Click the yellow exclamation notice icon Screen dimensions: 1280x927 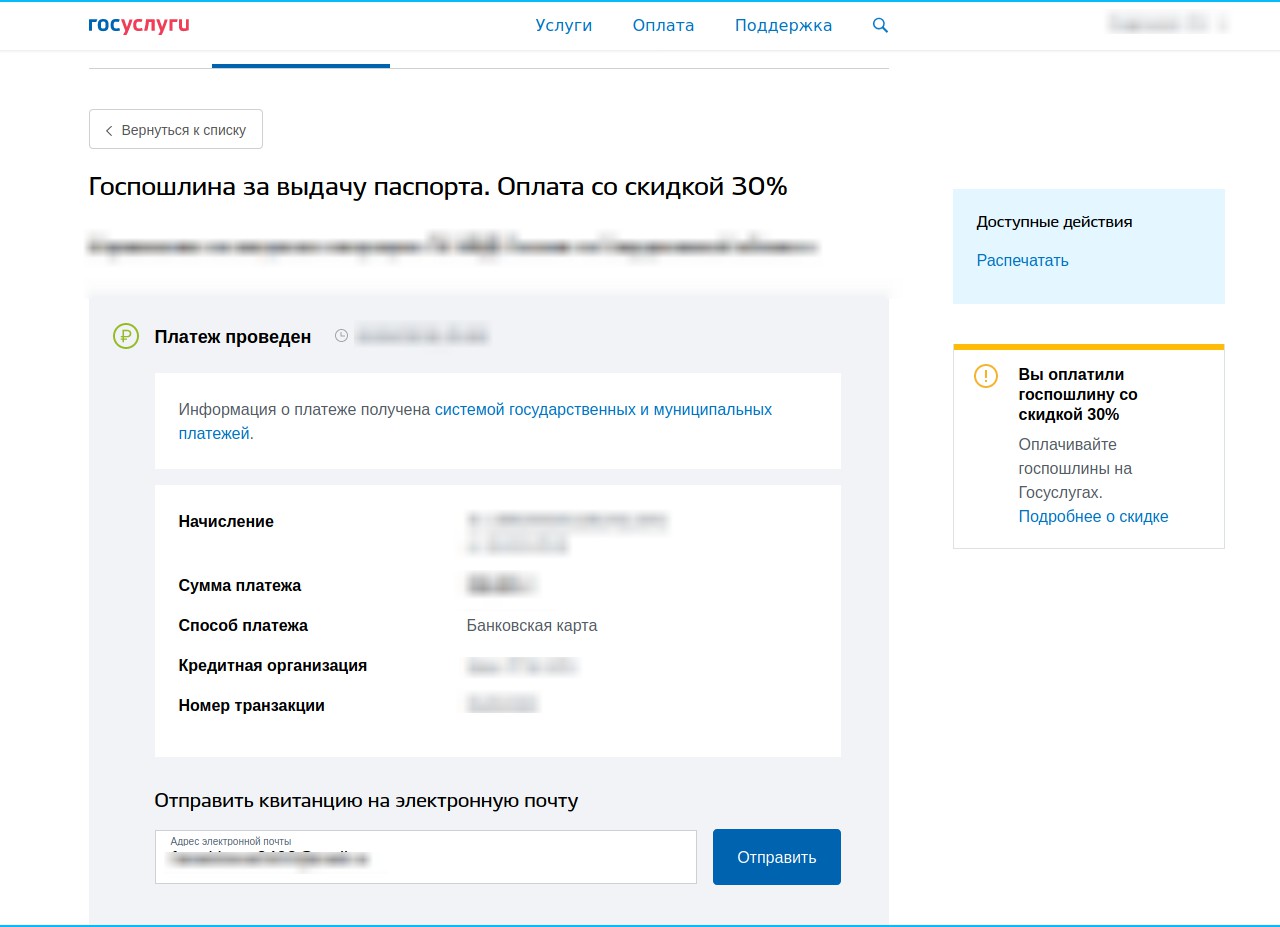(x=986, y=376)
